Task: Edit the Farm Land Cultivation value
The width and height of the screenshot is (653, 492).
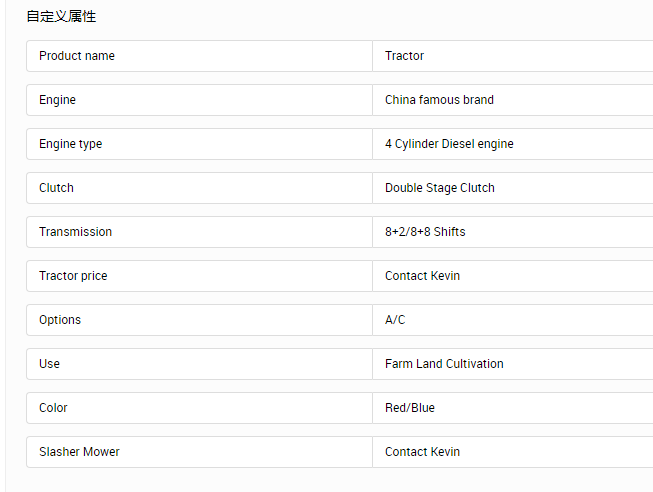Action: pyautogui.click(x=513, y=364)
